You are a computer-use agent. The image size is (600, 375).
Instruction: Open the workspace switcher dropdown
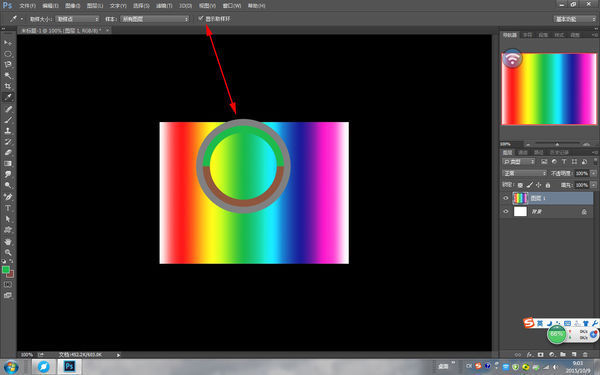575,19
